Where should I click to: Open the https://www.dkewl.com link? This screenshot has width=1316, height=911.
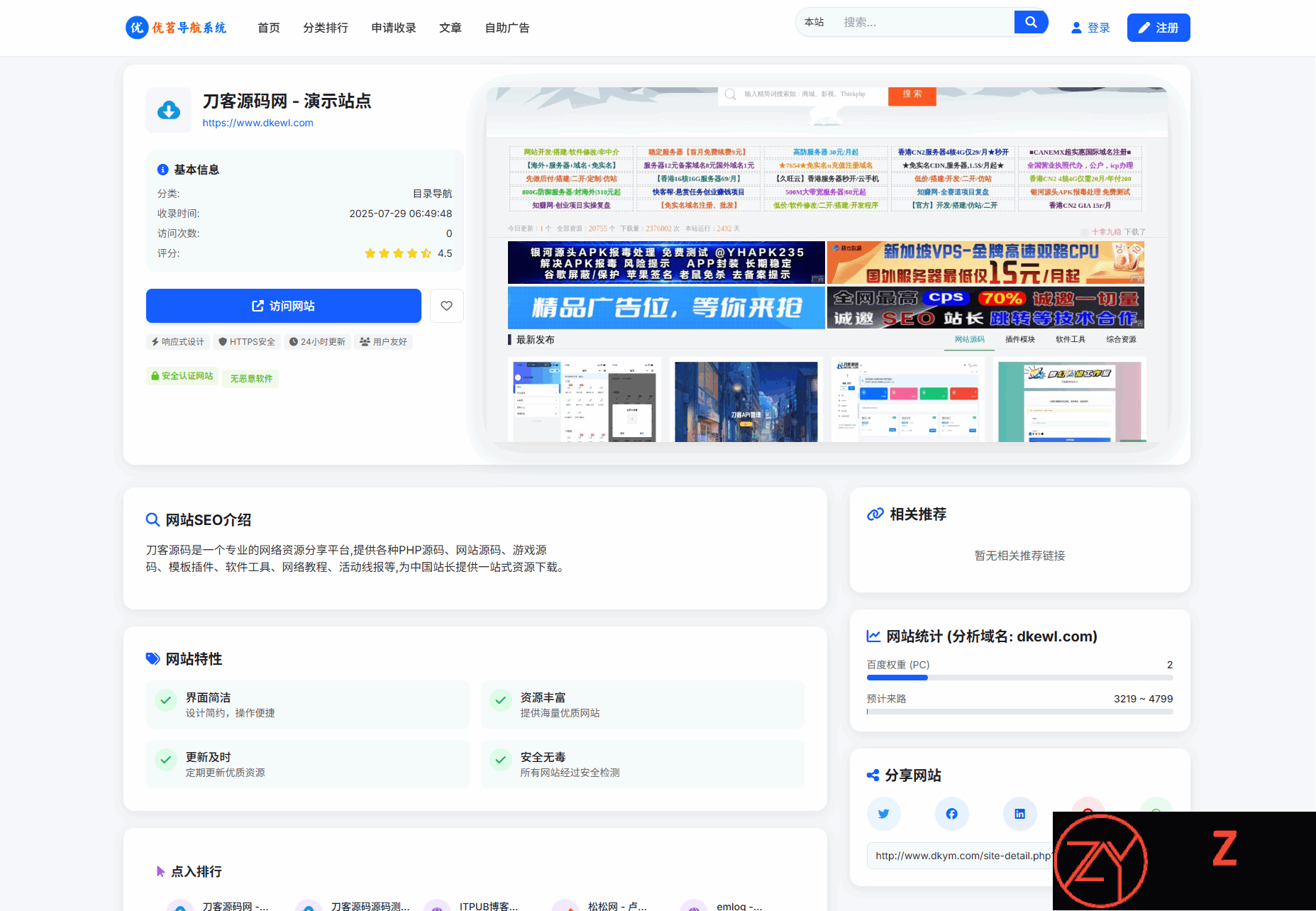(x=258, y=123)
